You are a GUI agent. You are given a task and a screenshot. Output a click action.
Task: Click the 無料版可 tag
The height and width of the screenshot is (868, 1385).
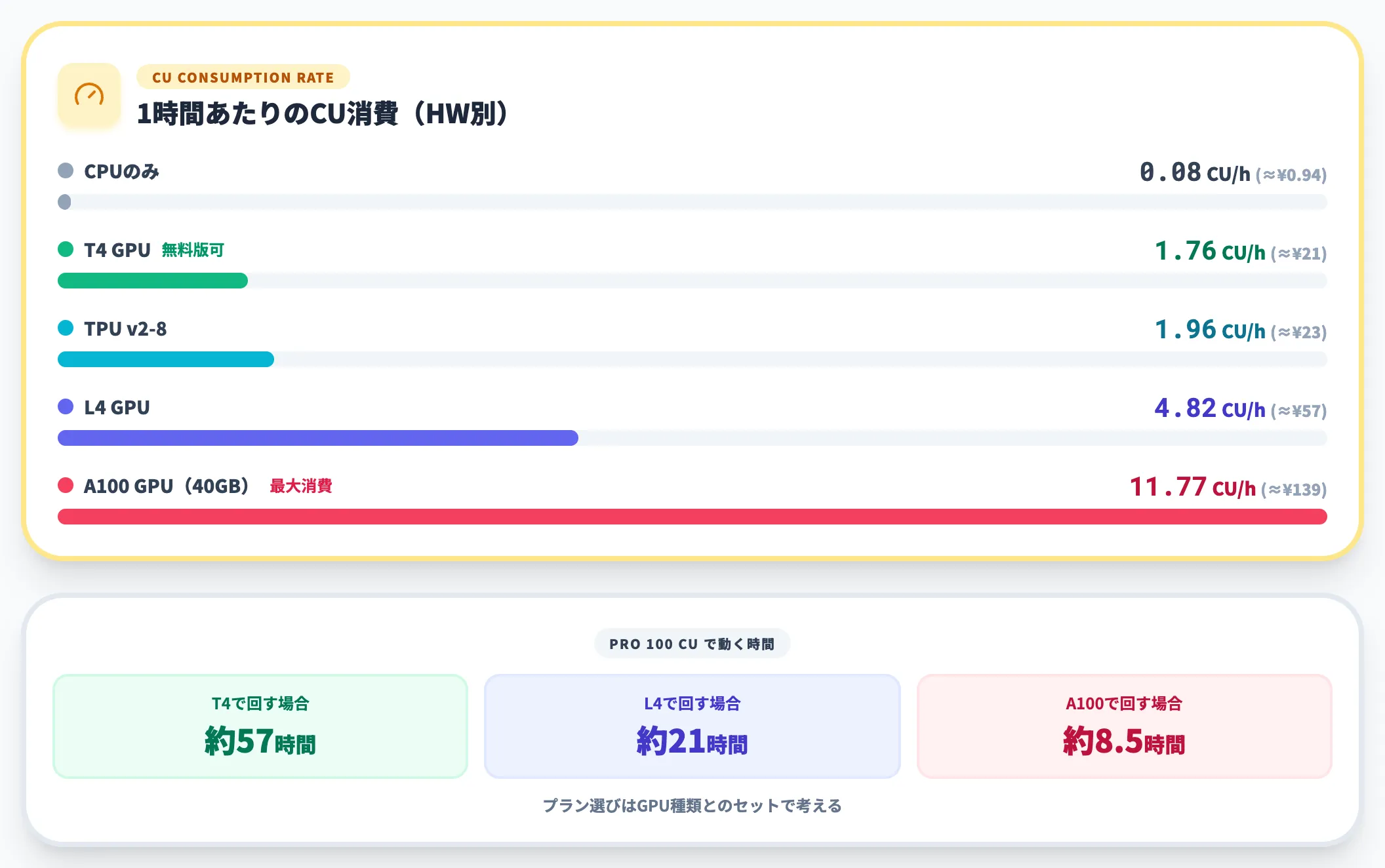tap(193, 250)
